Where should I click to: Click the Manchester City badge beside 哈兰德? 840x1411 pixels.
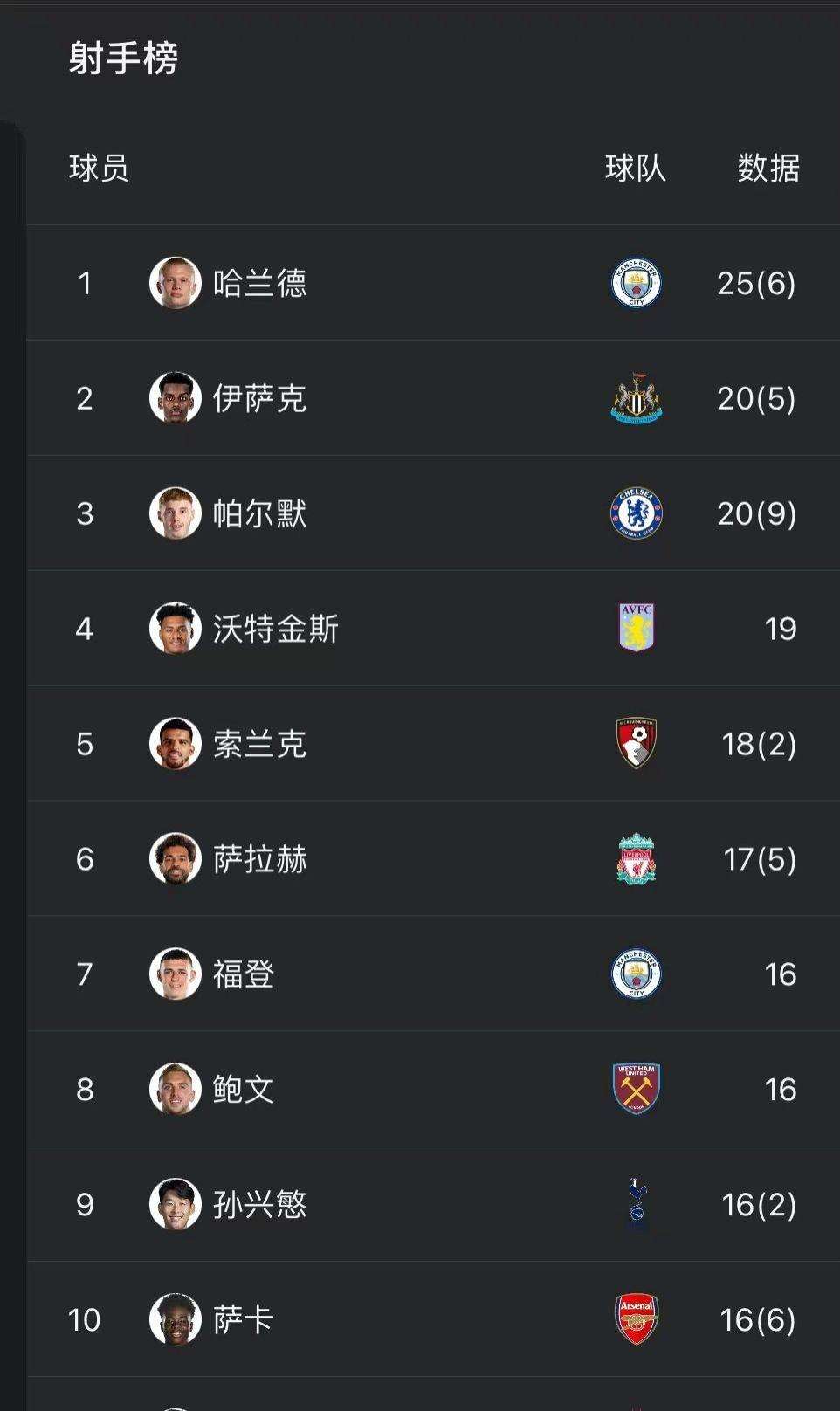tap(636, 283)
